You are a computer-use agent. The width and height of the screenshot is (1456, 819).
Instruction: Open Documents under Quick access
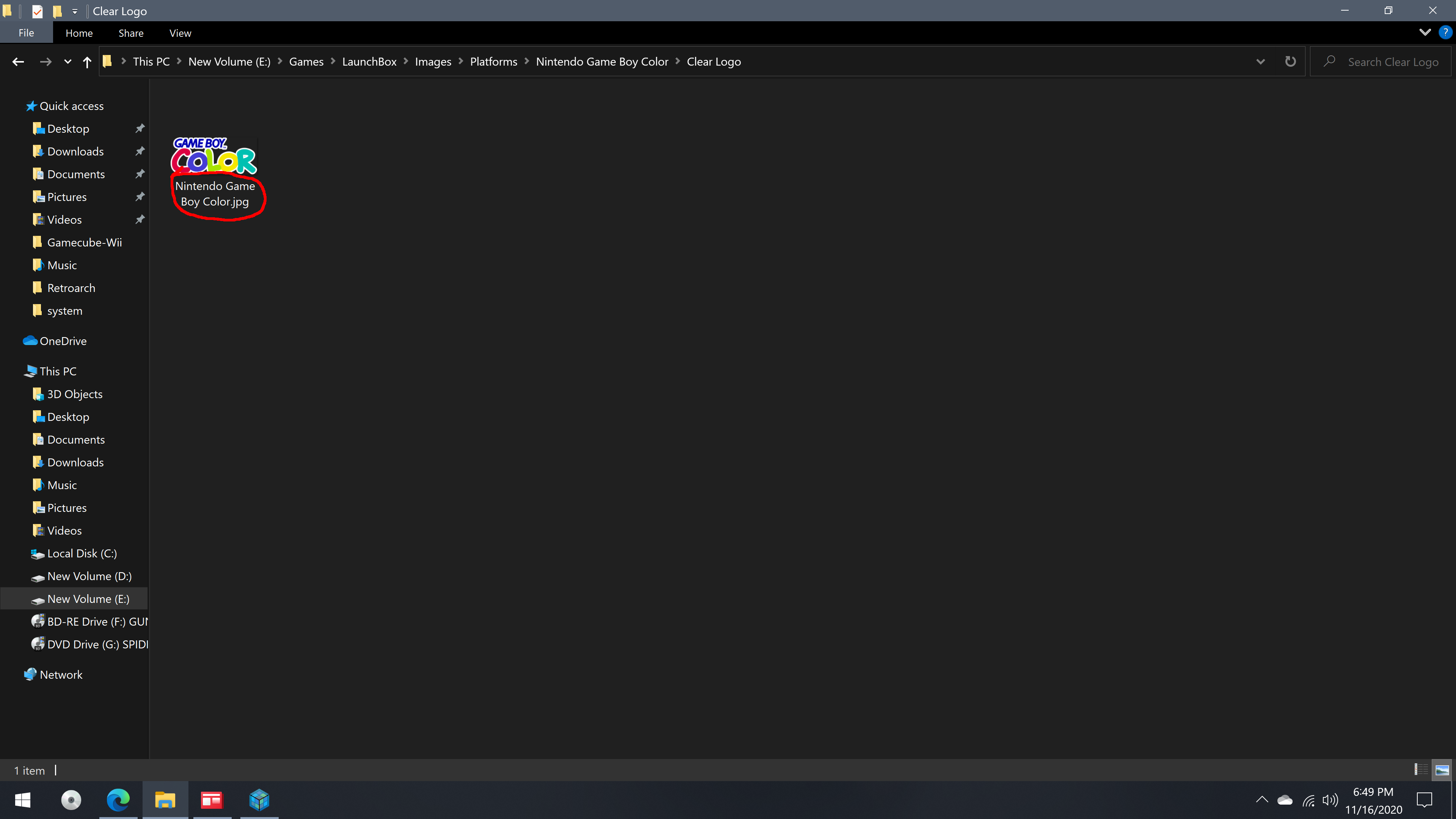tap(76, 174)
